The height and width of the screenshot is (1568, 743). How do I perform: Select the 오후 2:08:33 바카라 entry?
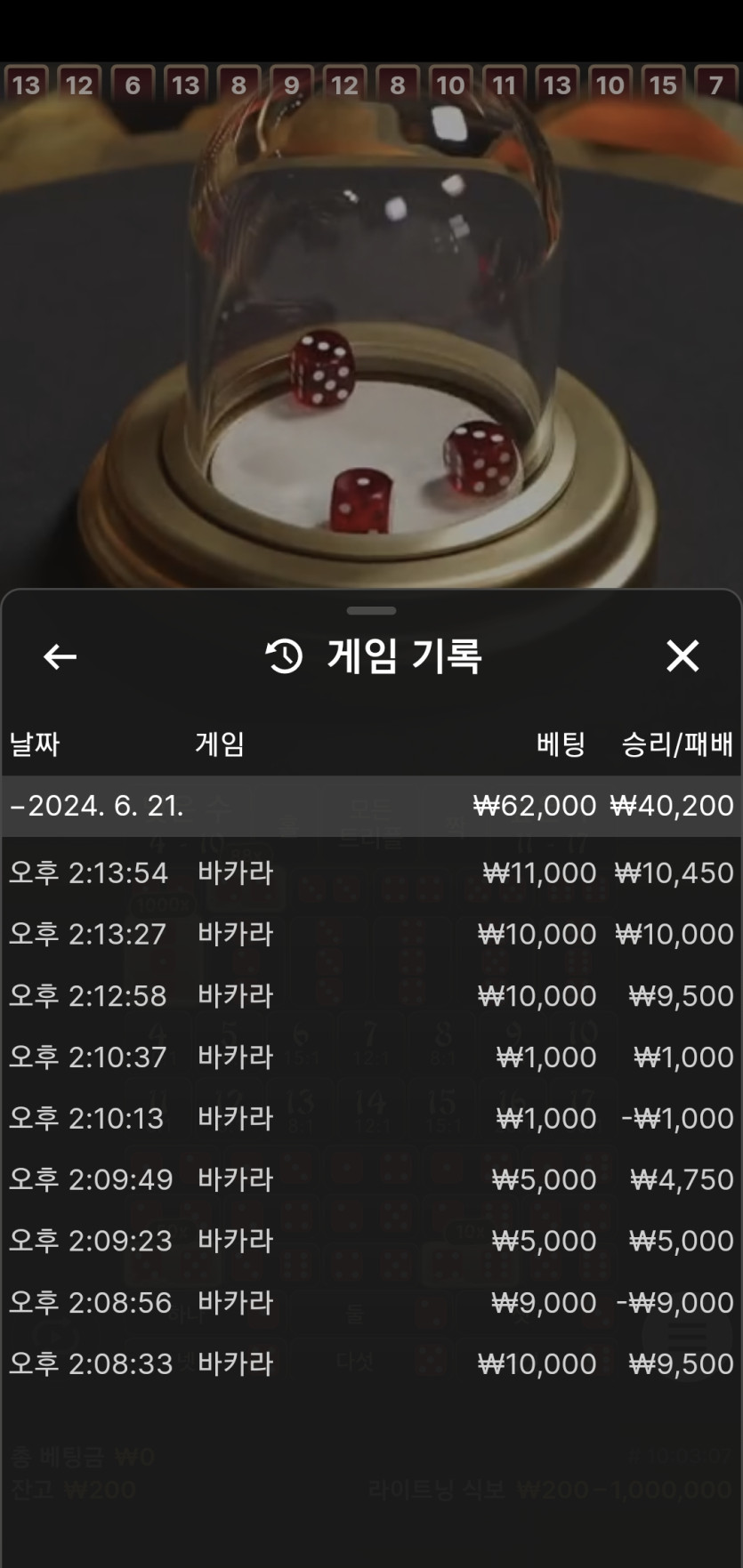(371, 1363)
